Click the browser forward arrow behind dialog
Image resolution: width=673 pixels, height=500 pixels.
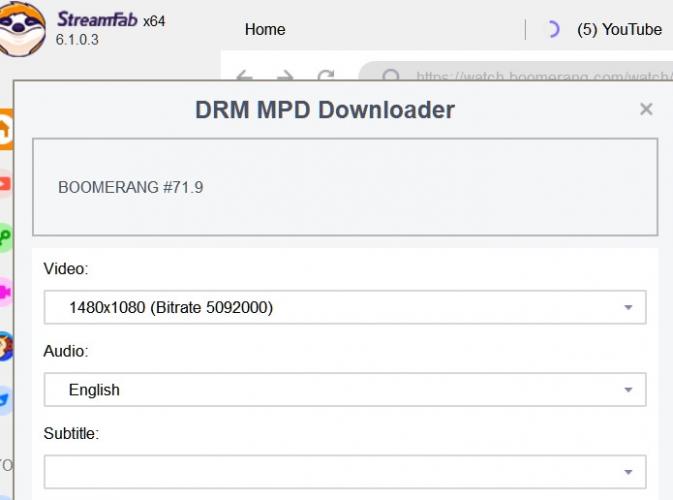[x=285, y=75]
